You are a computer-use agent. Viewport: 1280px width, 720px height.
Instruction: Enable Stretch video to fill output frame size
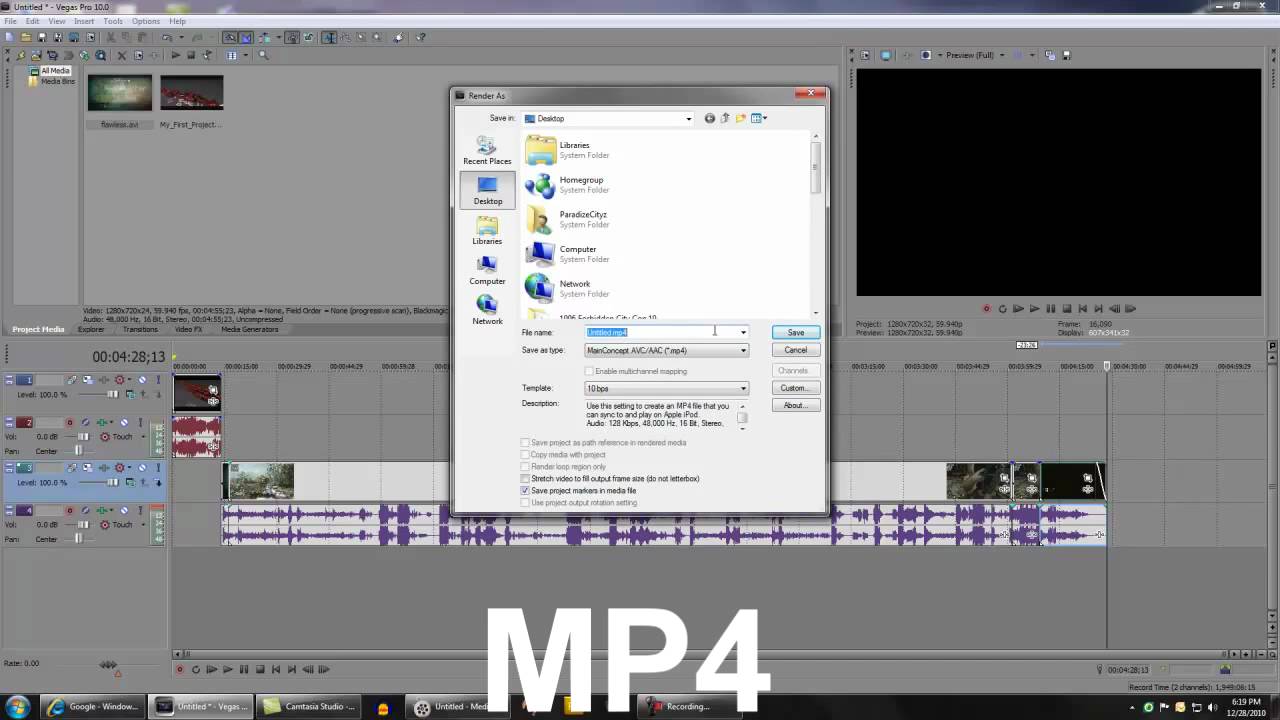525,479
